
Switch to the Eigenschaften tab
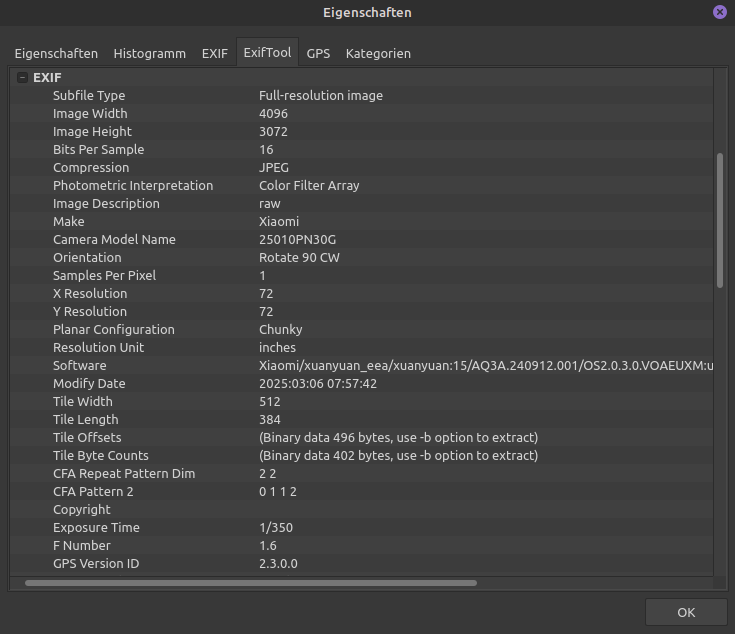pos(56,54)
